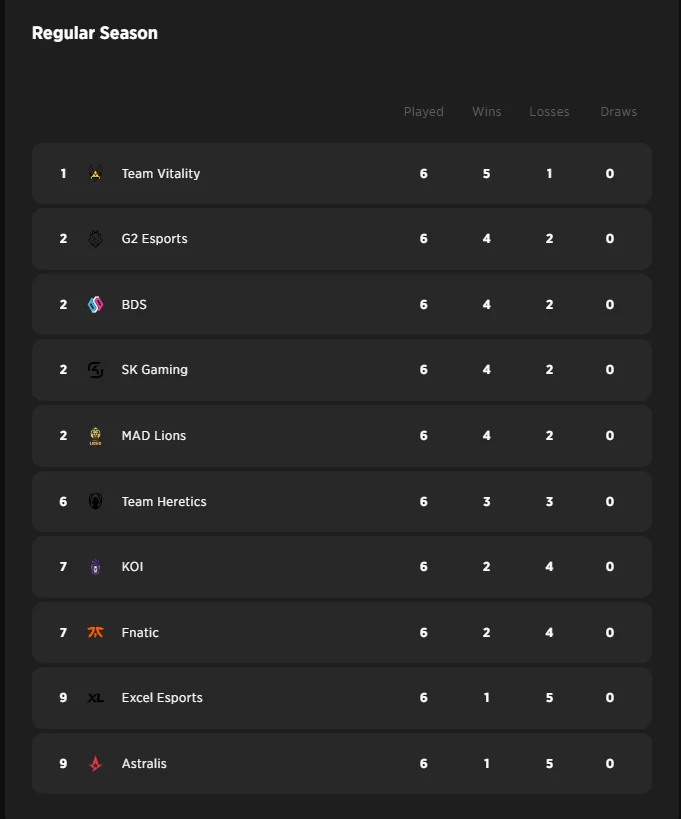Viewport: 681px width, 819px height.
Task: Click the Excel Esports XL logo icon
Action: (x=95, y=697)
